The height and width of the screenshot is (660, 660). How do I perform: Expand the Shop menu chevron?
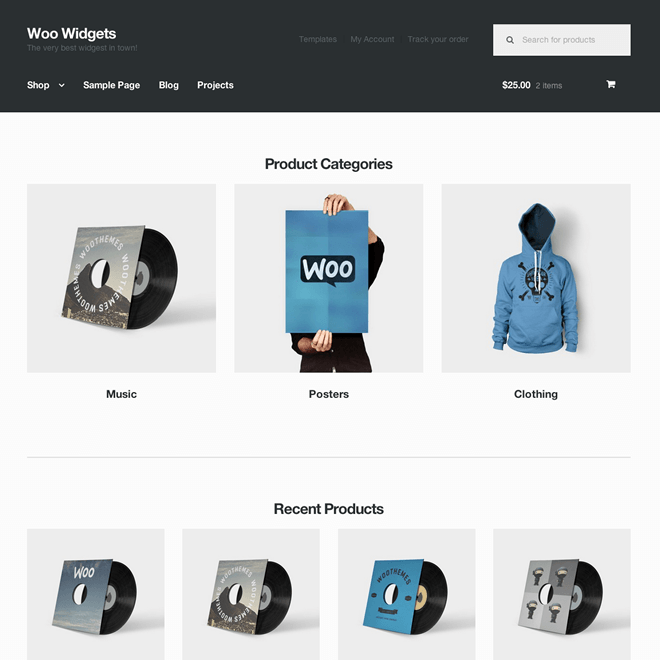tap(61, 85)
